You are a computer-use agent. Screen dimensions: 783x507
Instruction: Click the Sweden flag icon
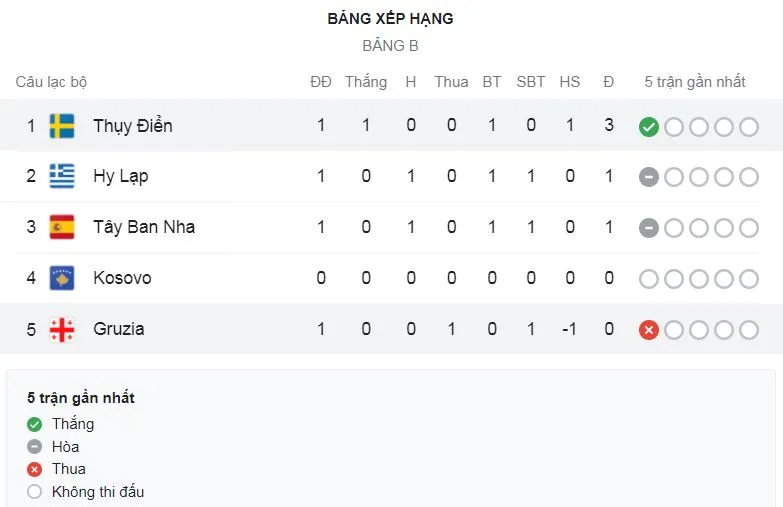coord(62,126)
